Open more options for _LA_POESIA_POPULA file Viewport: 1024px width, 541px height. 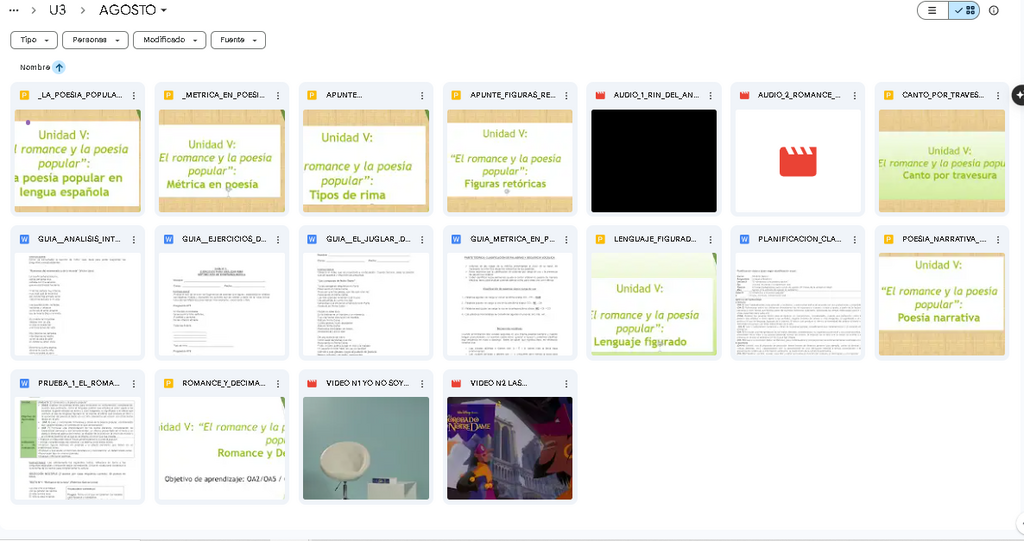point(134,95)
